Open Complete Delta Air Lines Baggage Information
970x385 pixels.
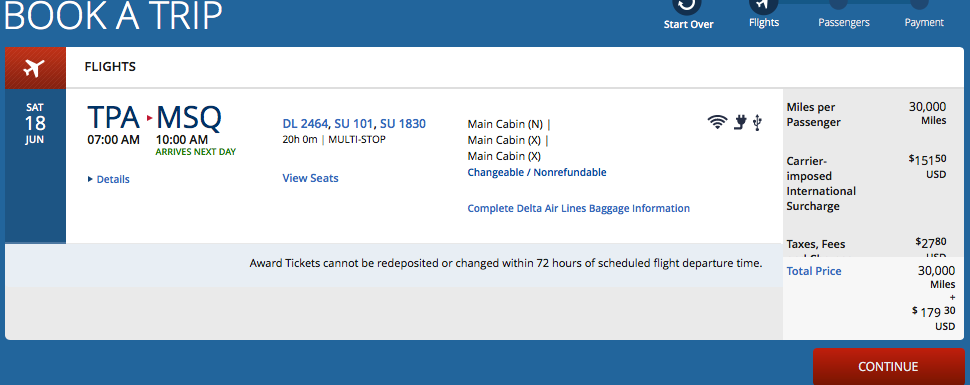[578, 209]
